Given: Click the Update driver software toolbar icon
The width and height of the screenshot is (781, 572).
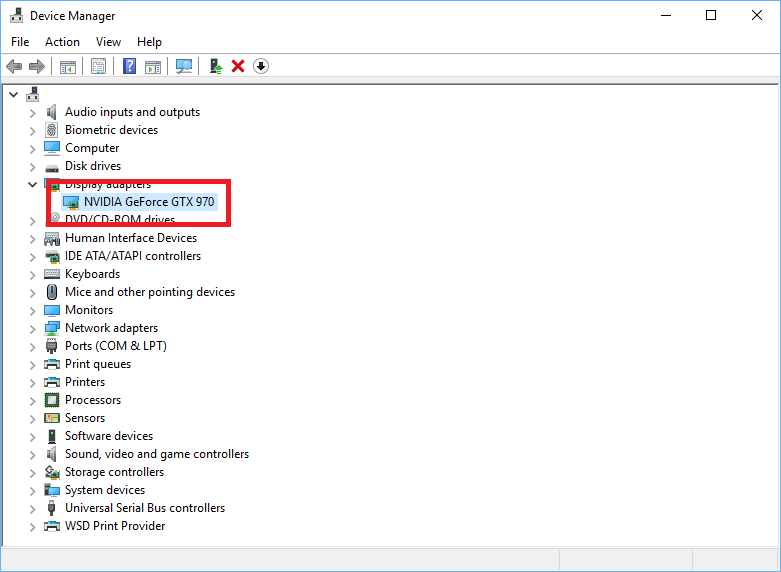Looking at the screenshot, I should [x=215, y=66].
